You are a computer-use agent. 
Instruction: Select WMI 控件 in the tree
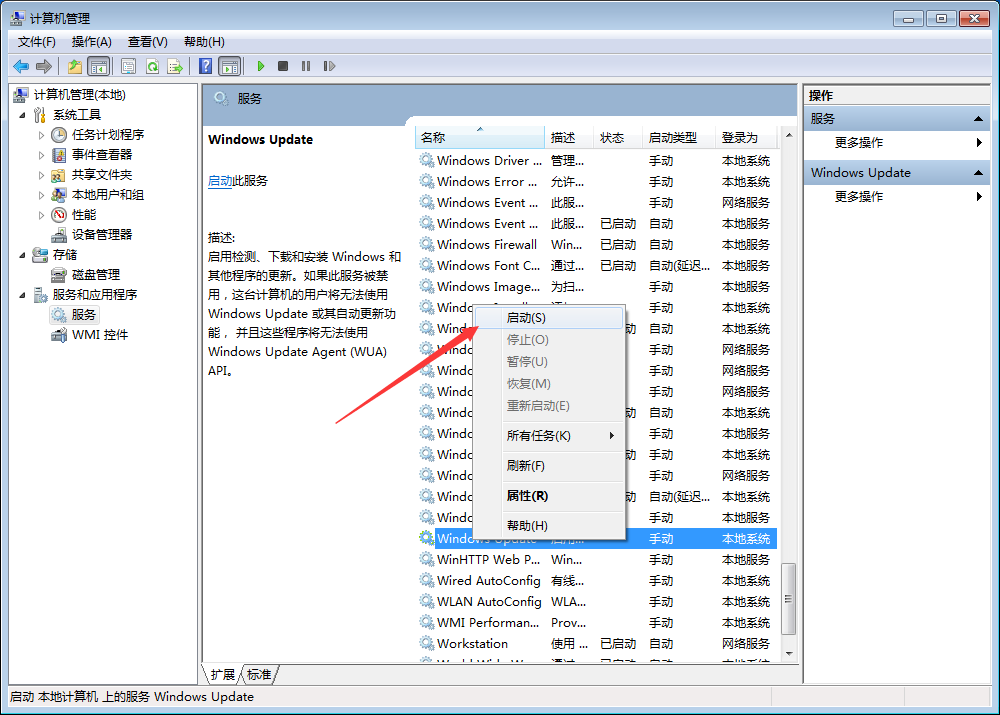coord(99,335)
